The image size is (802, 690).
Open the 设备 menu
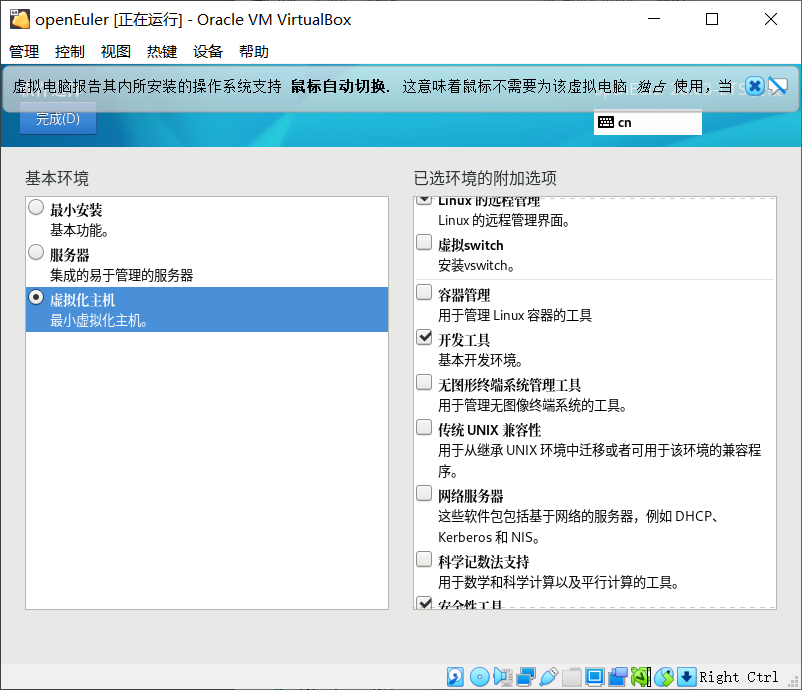click(208, 52)
